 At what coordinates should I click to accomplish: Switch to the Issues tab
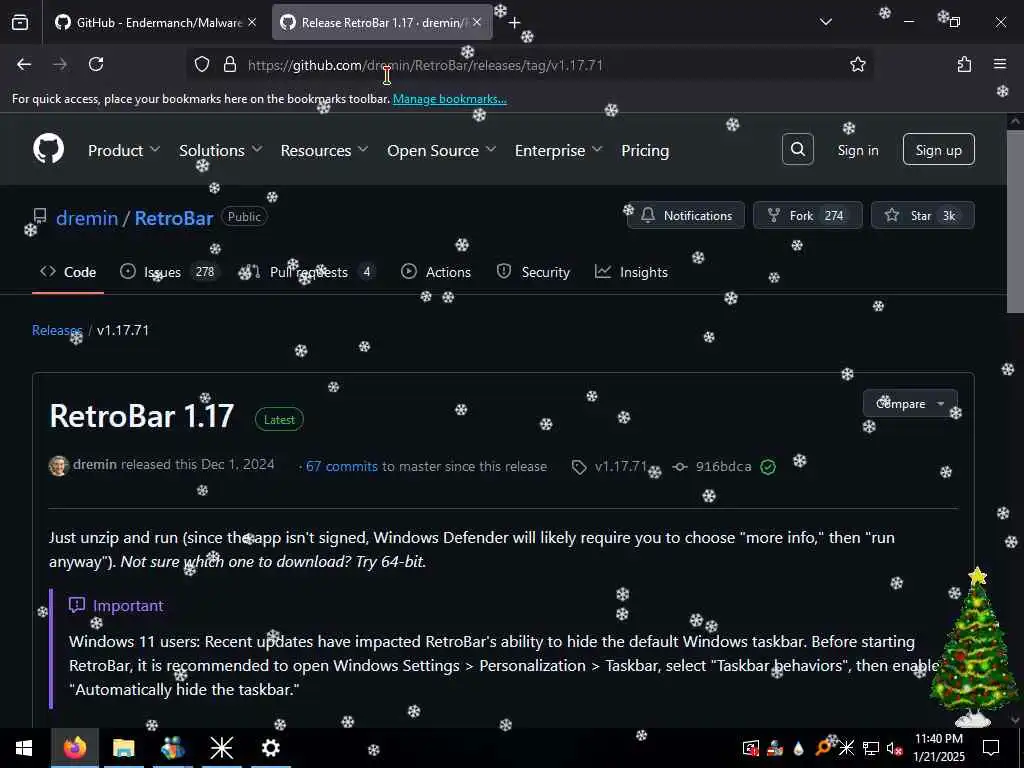tap(170, 272)
